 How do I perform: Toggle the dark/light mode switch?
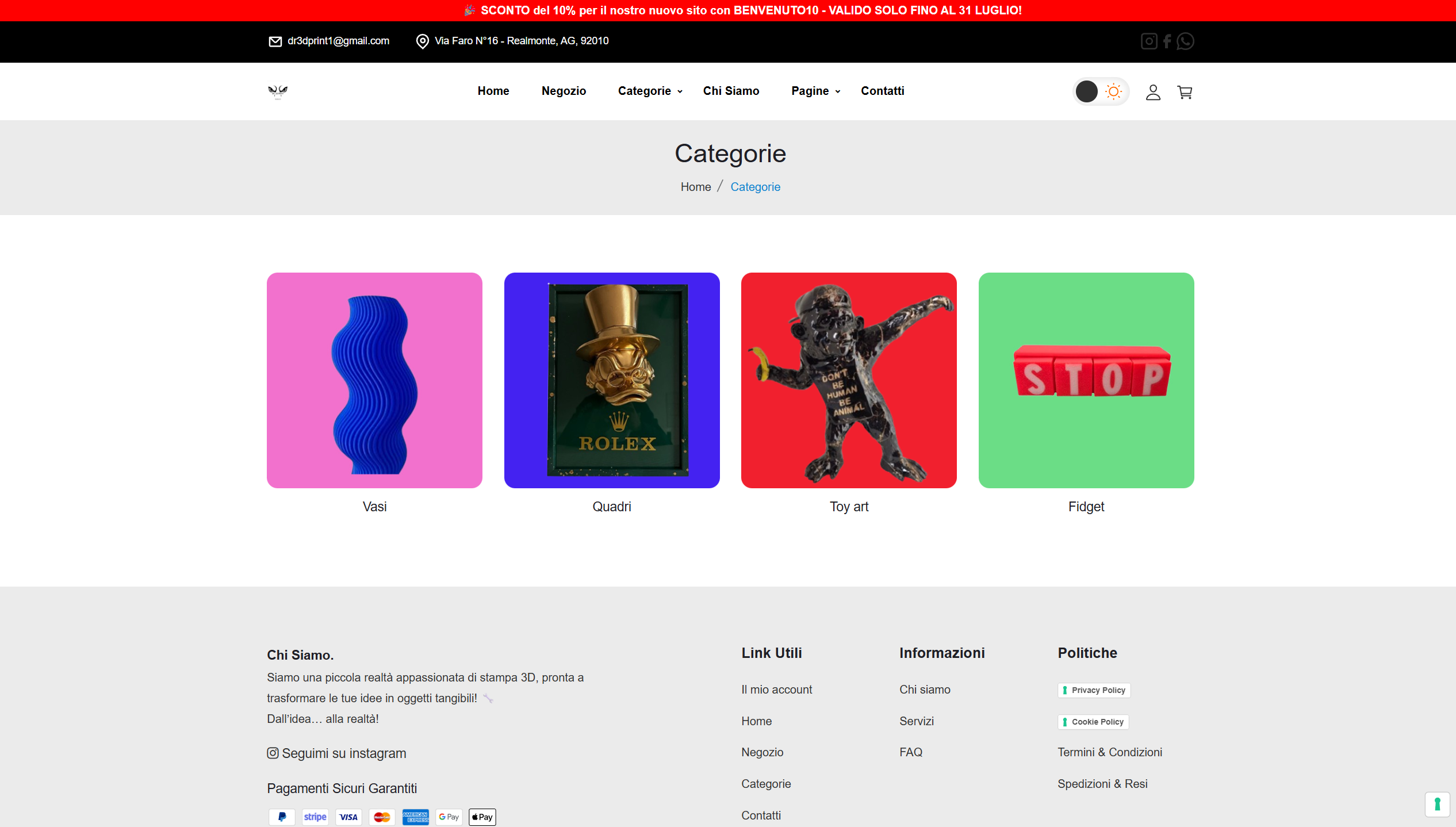point(1099,91)
